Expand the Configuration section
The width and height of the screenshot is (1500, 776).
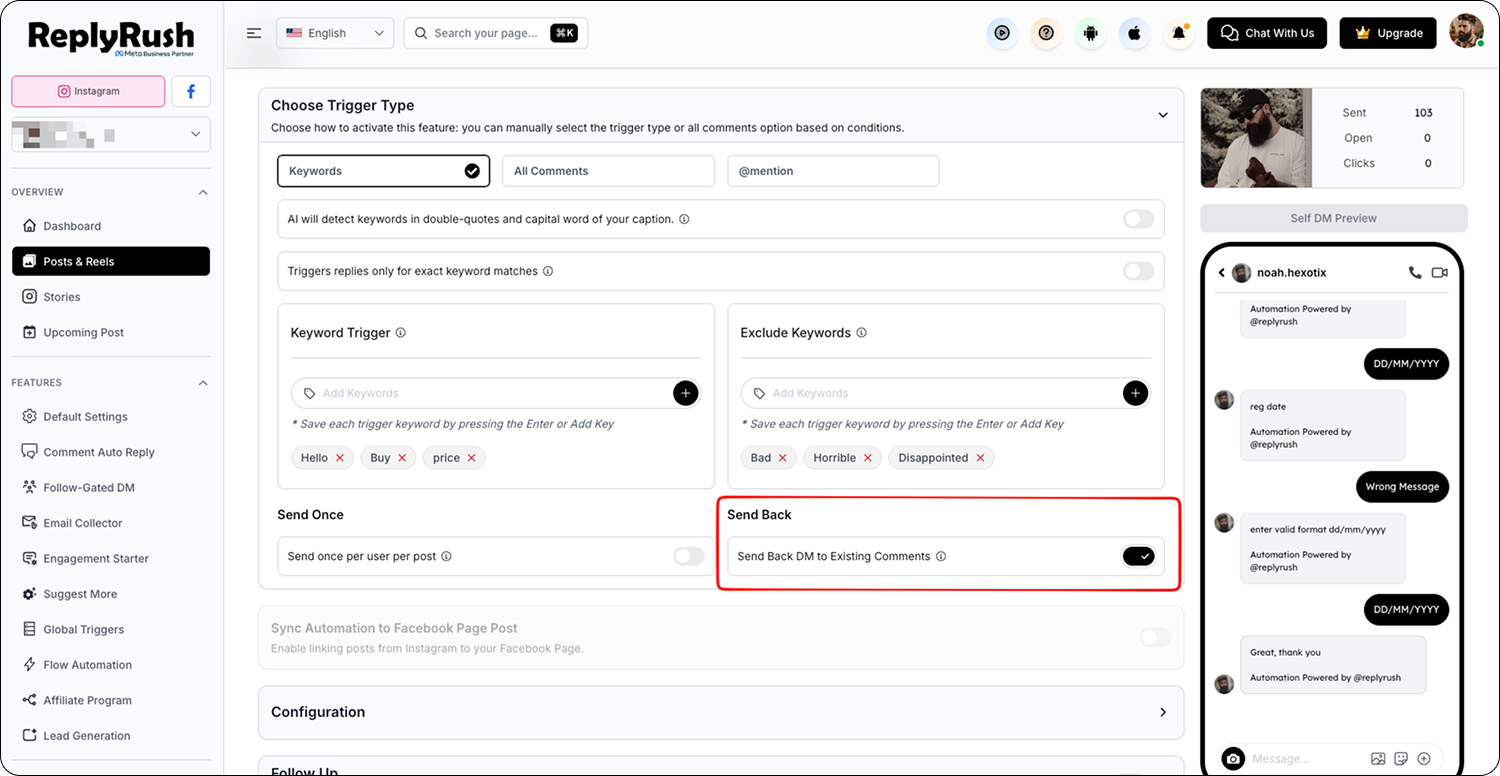[x=1163, y=712]
